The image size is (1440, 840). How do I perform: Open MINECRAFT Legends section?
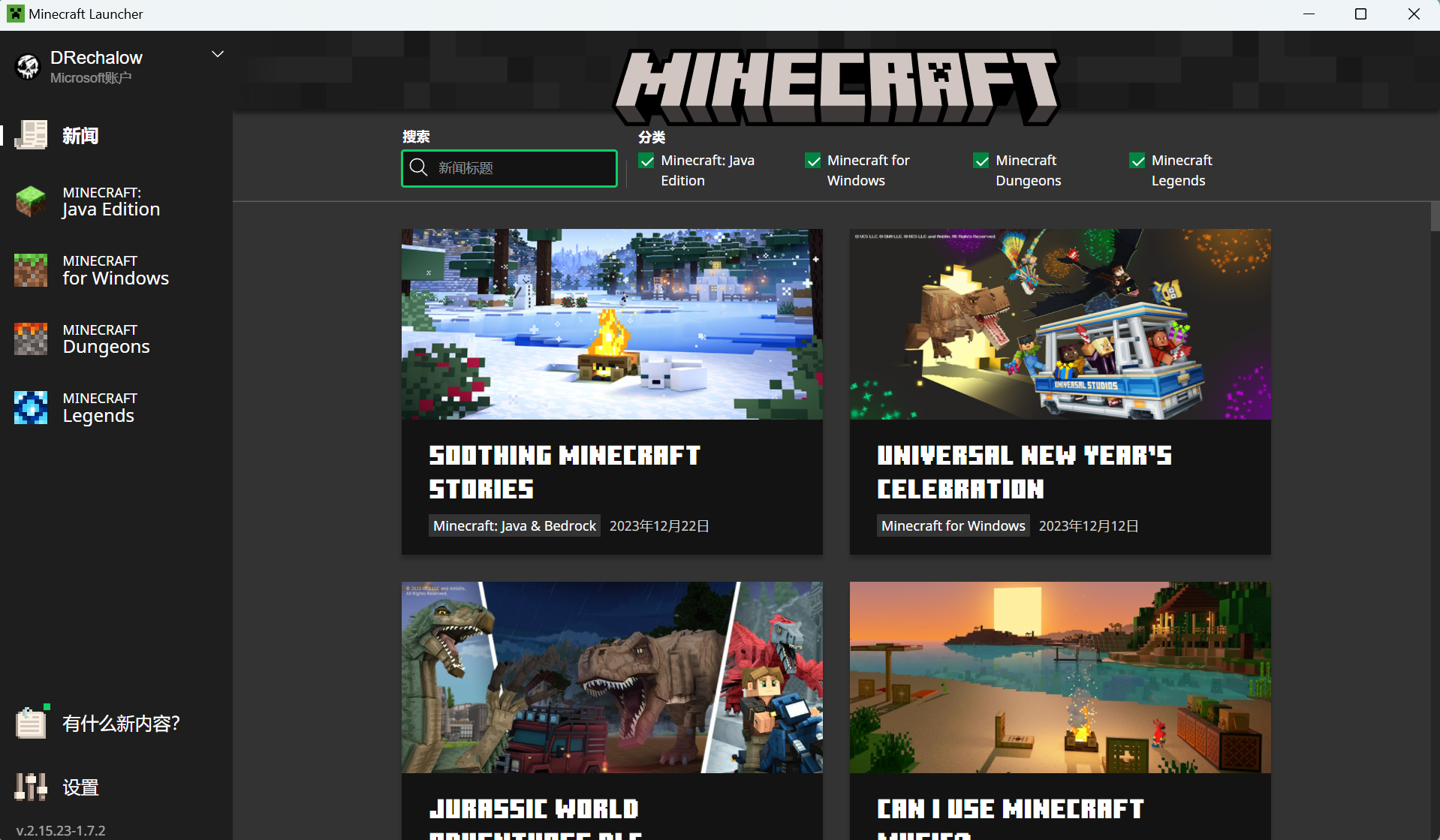(116, 408)
